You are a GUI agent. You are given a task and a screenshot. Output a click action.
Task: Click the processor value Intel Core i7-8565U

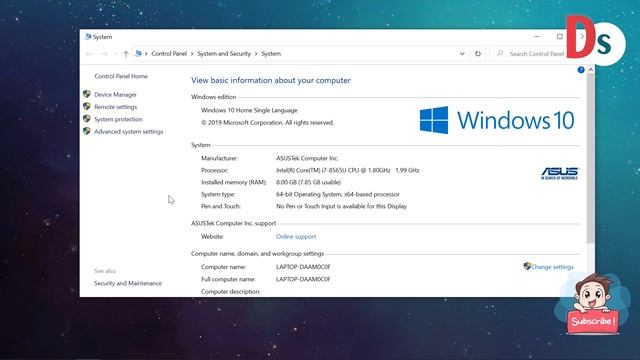(x=347, y=170)
